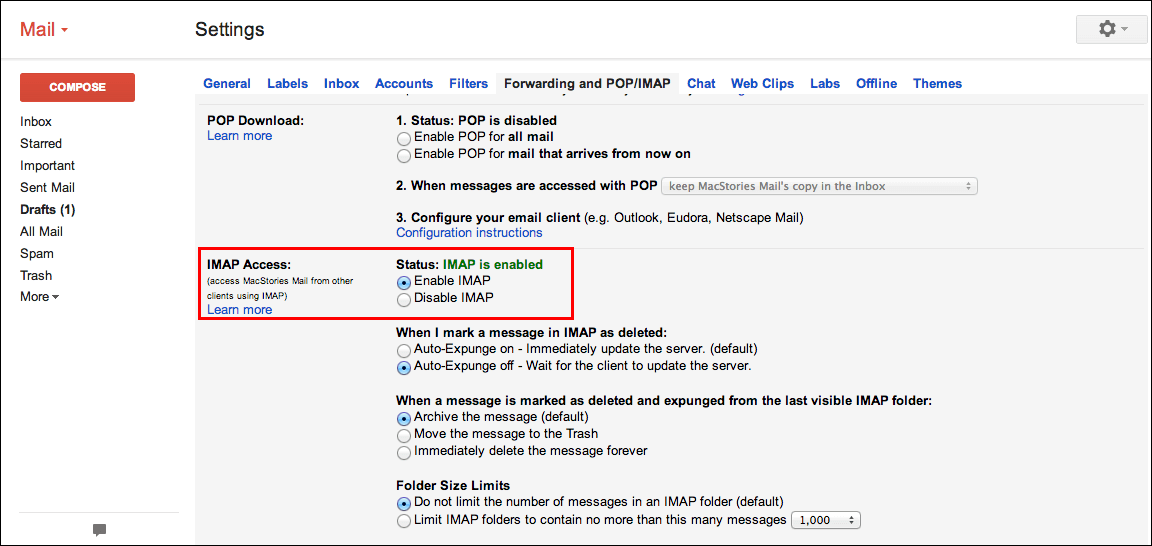
Task: Open the Configuration instructions link
Action: tap(469, 233)
